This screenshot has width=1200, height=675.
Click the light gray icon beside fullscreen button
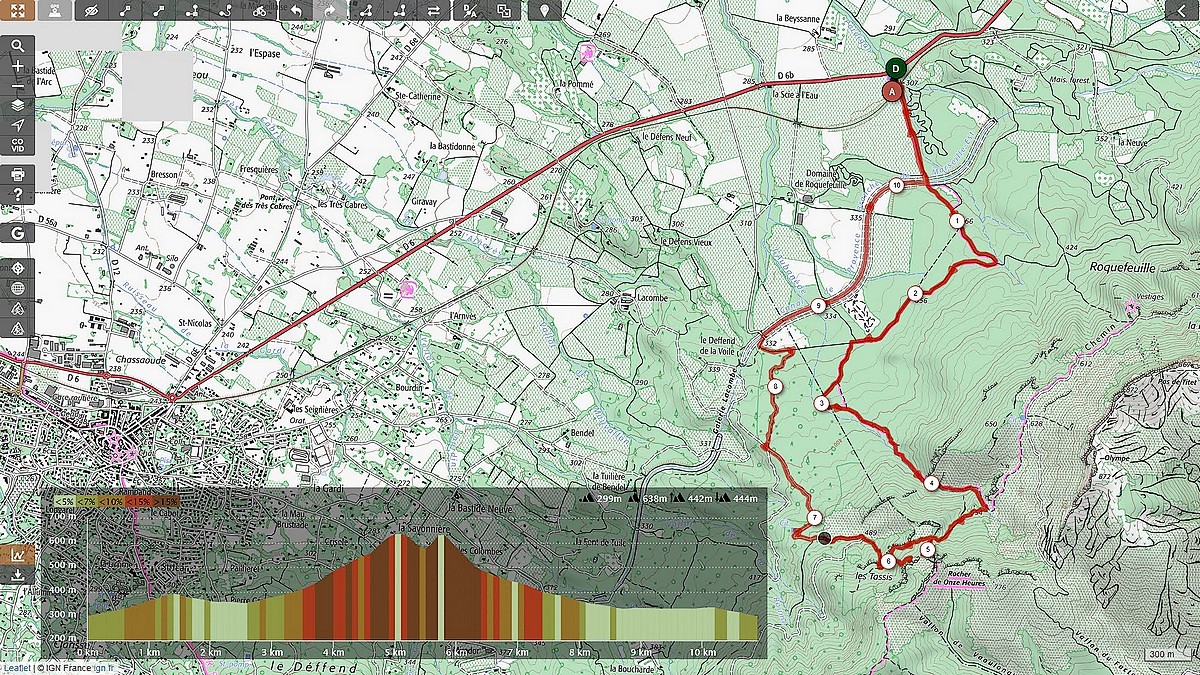[54, 11]
